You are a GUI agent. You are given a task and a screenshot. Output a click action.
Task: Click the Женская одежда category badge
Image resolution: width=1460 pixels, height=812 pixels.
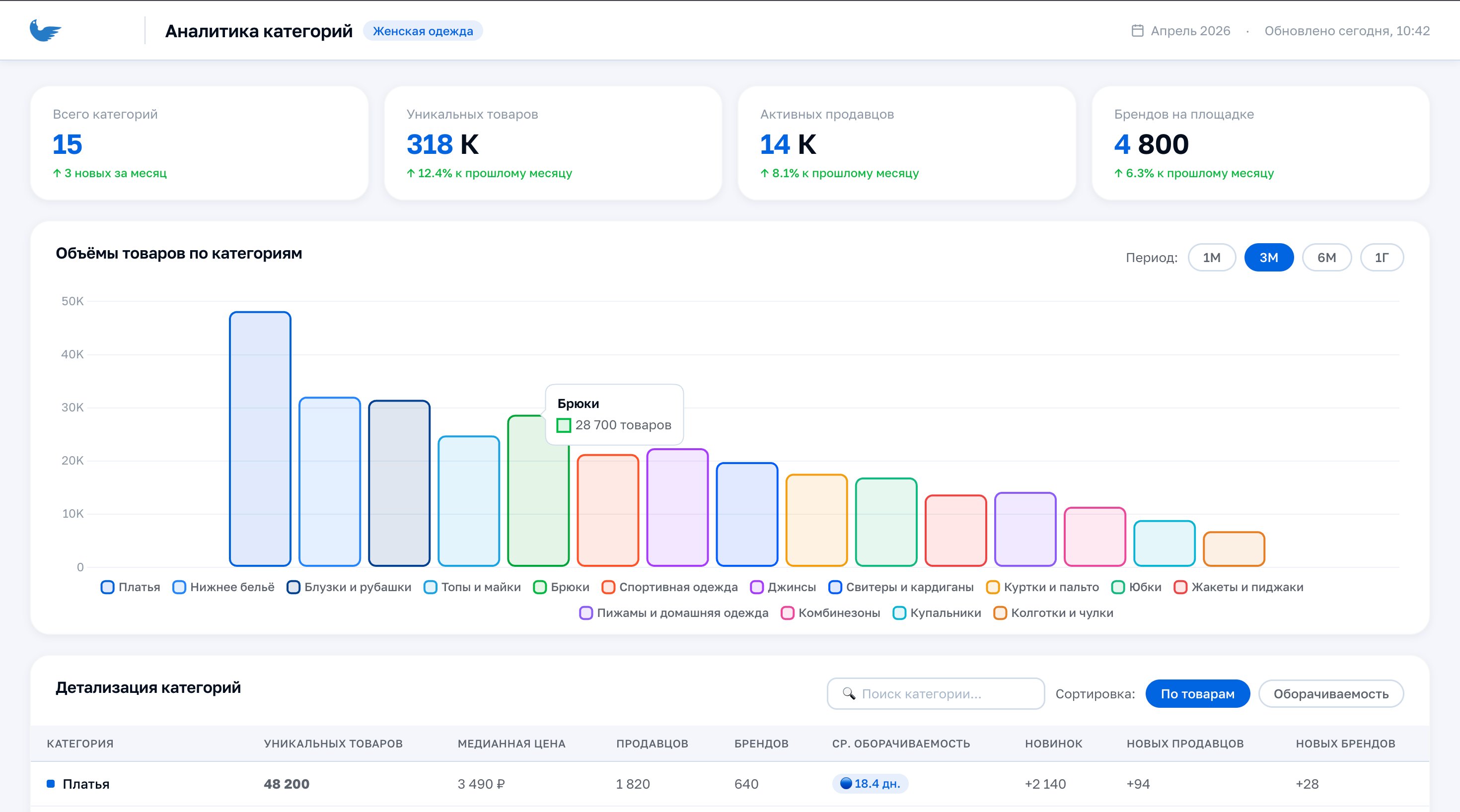(x=423, y=31)
